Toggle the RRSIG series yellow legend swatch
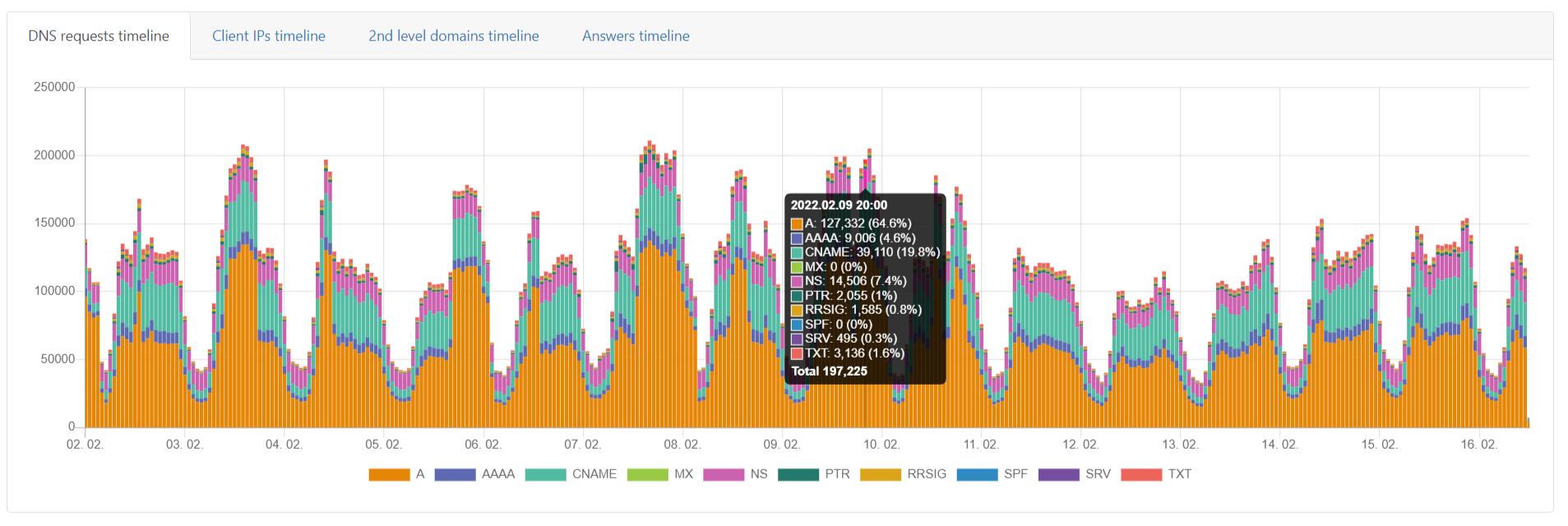1568x526 pixels. 881,474
